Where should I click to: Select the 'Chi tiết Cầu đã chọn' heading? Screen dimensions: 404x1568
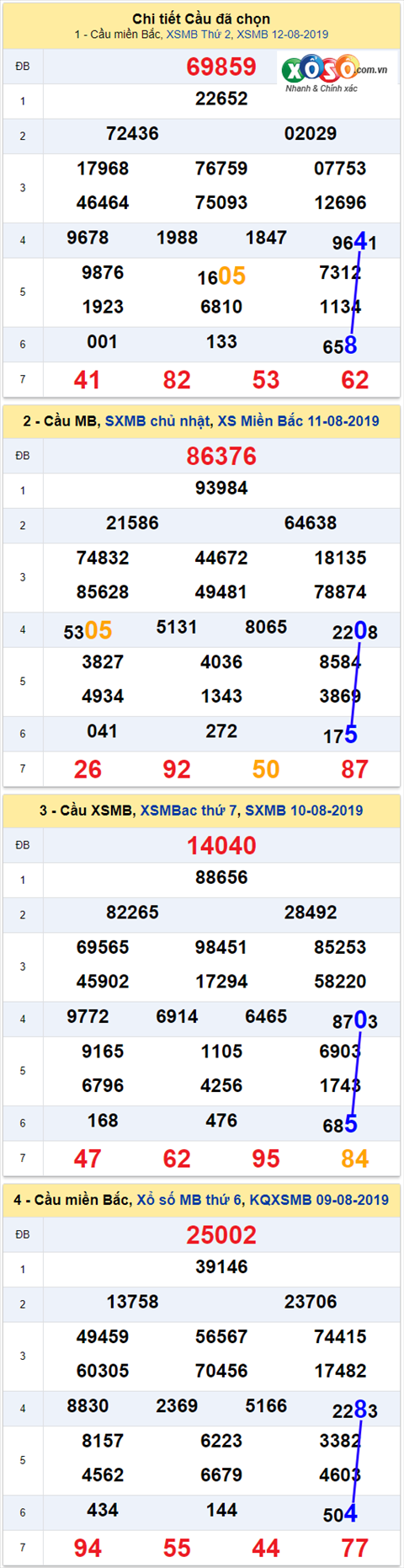click(x=201, y=19)
